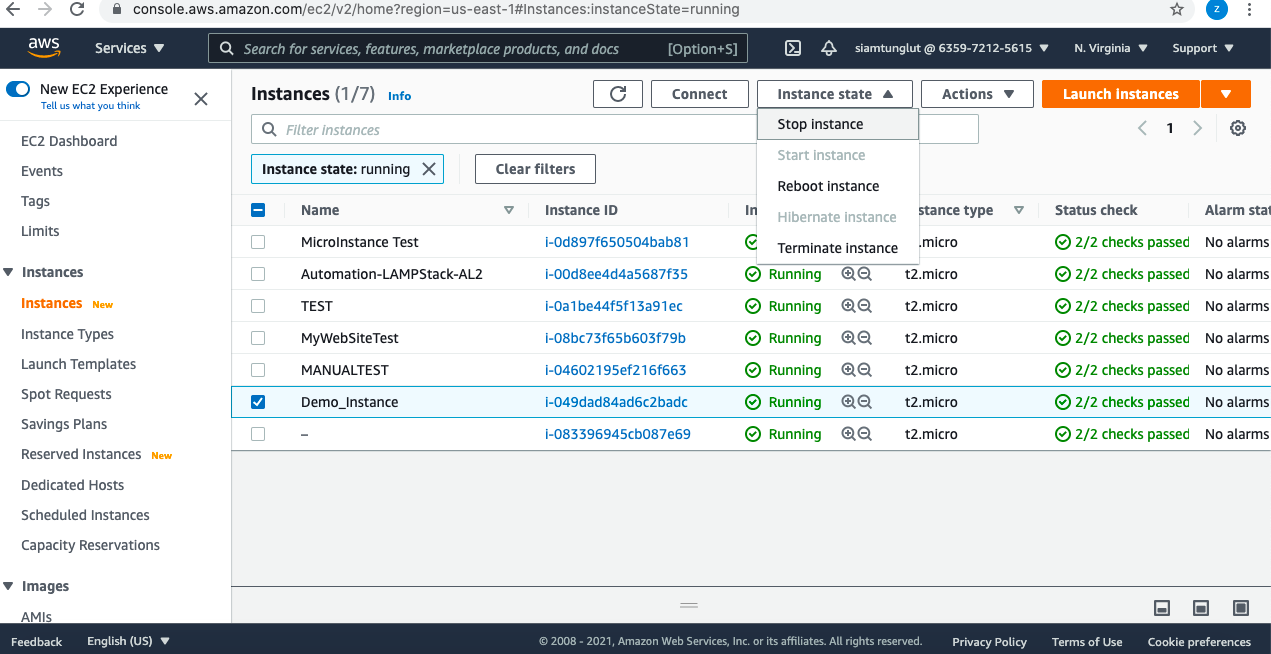Click the bottom panel full-size layout icon

(1241, 608)
